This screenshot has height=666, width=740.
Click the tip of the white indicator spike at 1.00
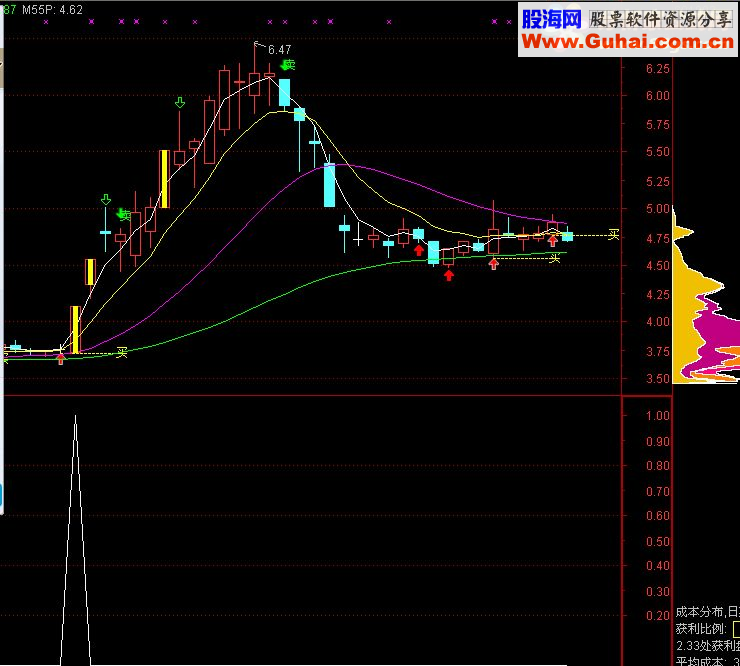(x=76, y=416)
